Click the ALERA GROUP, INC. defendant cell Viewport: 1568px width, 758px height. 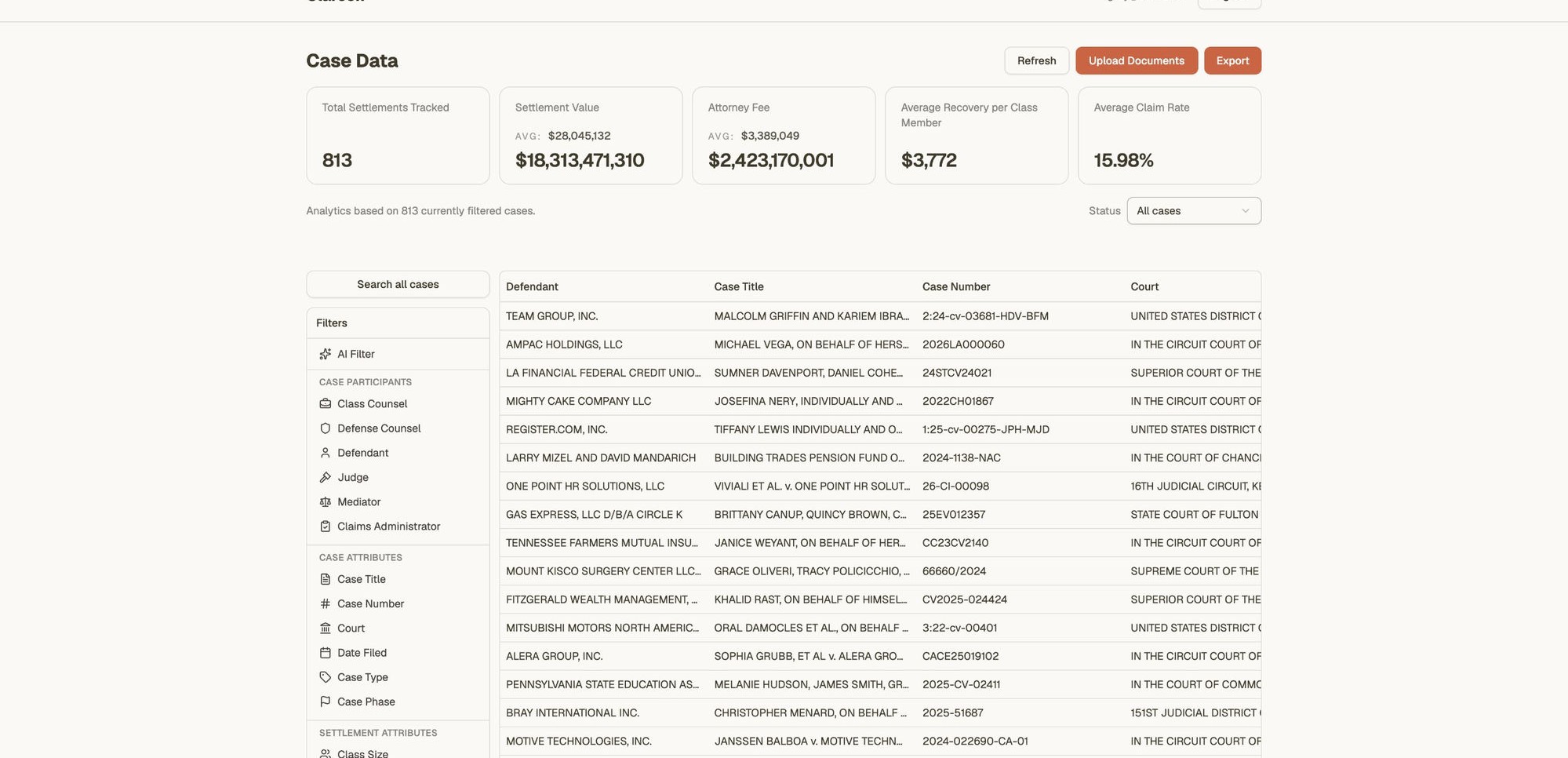click(555, 656)
